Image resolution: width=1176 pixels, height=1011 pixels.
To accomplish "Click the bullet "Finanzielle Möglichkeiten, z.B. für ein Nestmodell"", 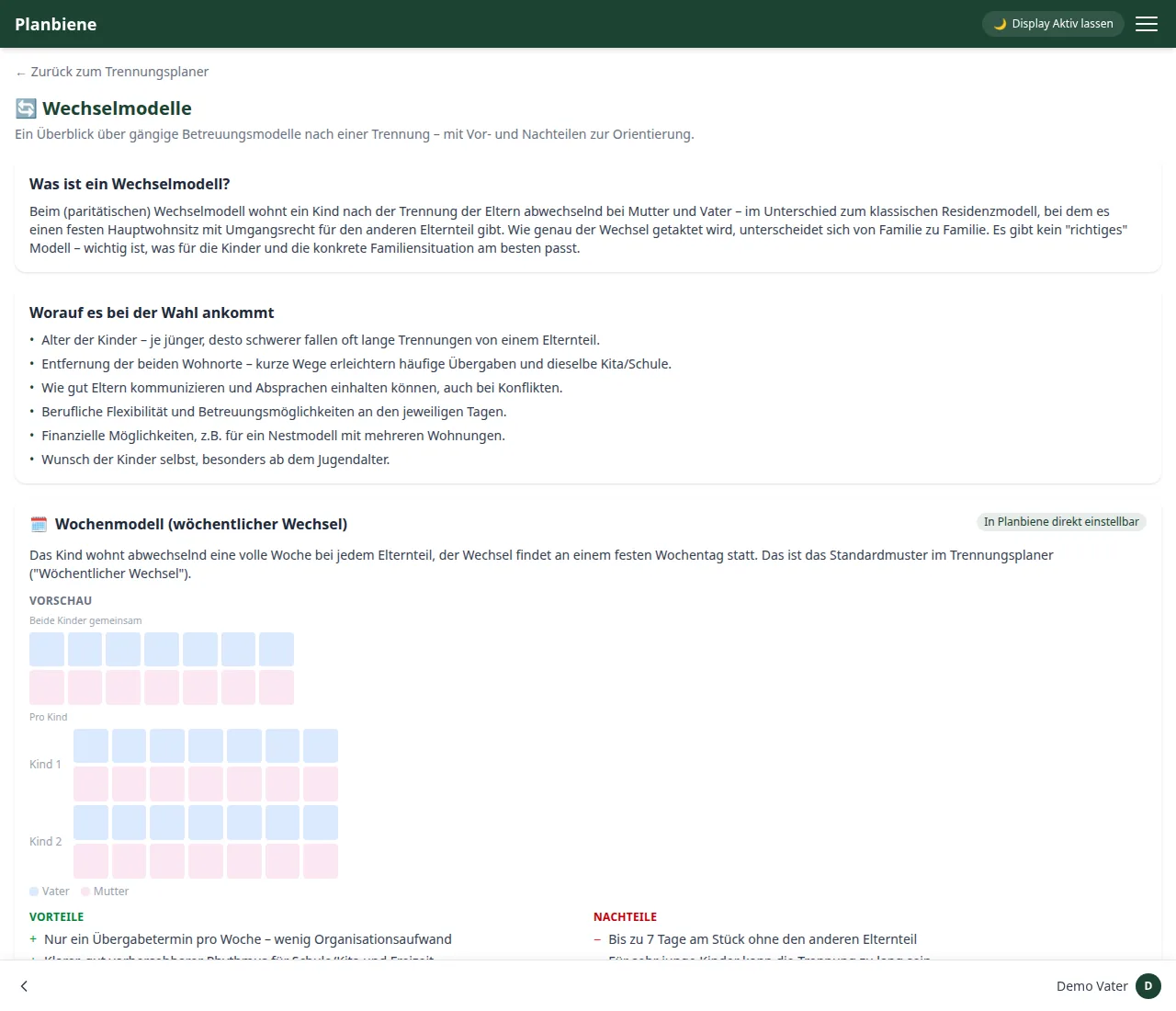I will pos(273,436).
